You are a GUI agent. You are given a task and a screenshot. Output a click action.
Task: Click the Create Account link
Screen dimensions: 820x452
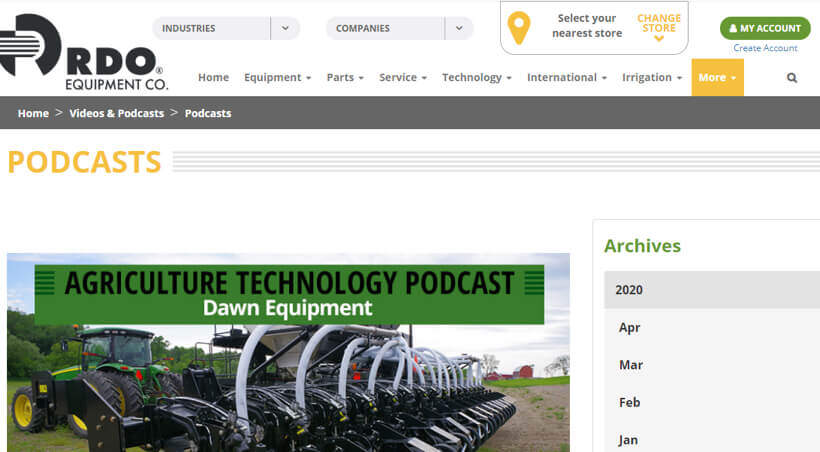coord(765,48)
